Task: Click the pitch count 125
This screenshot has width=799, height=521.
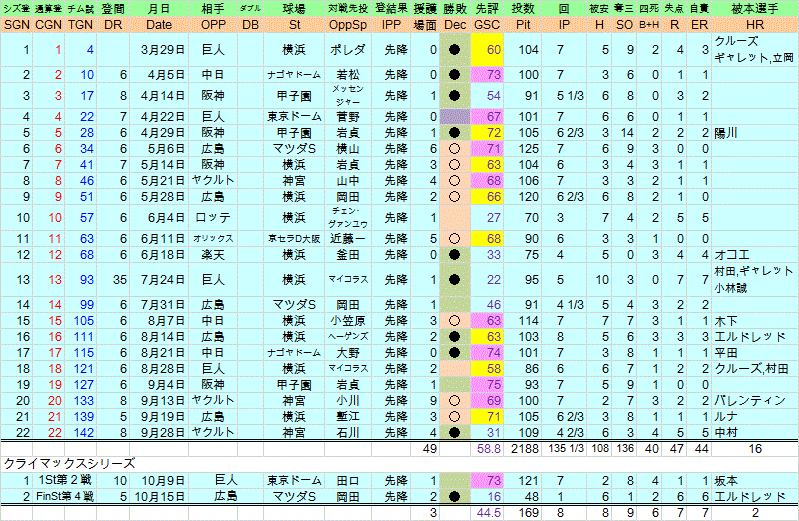Action: [528, 149]
